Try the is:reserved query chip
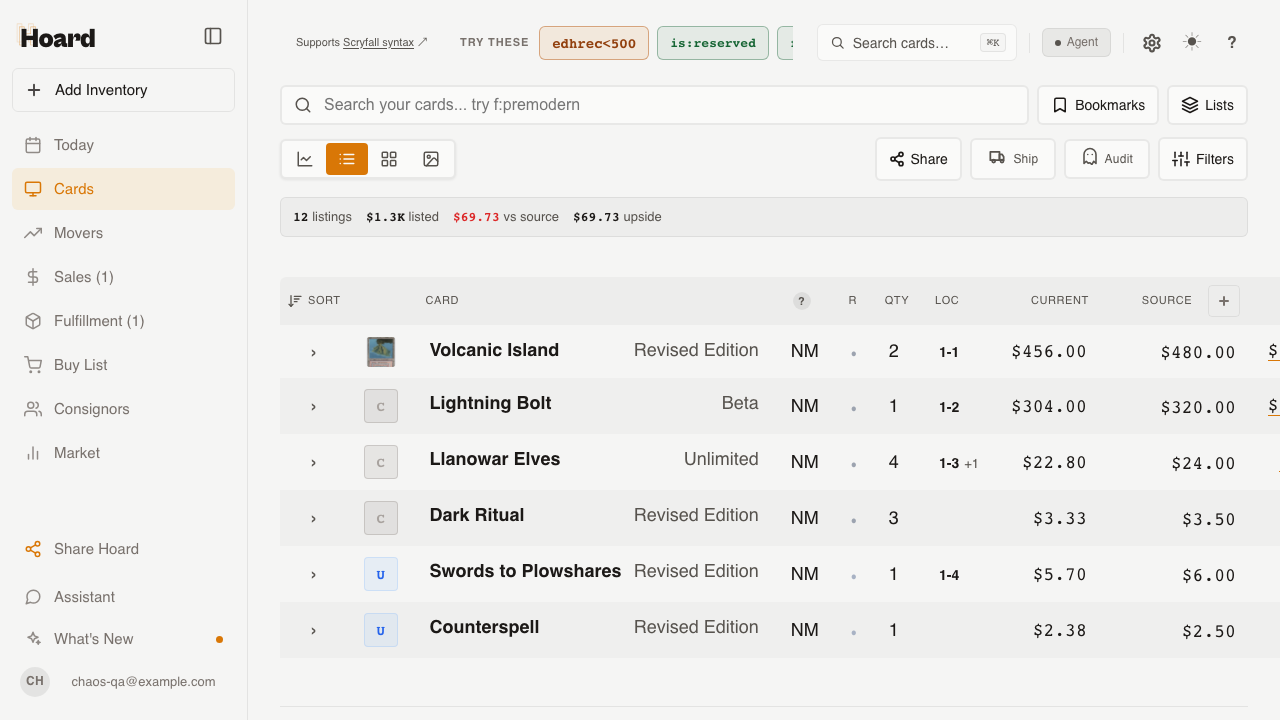 [713, 43]
